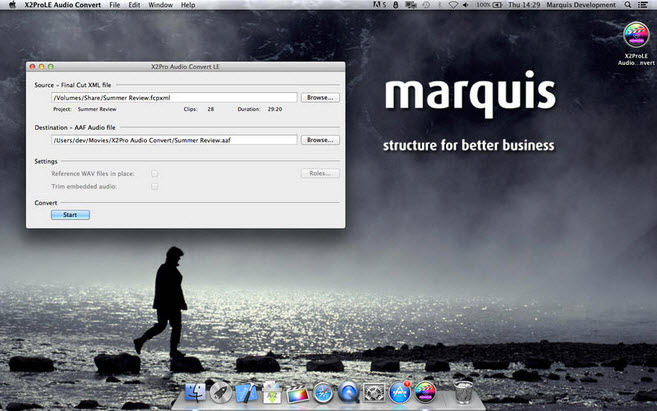Image resolution: width=657 pixels, height=411 pixels.
Task: Open the downloads stack in dock
Action: (272, 393)
